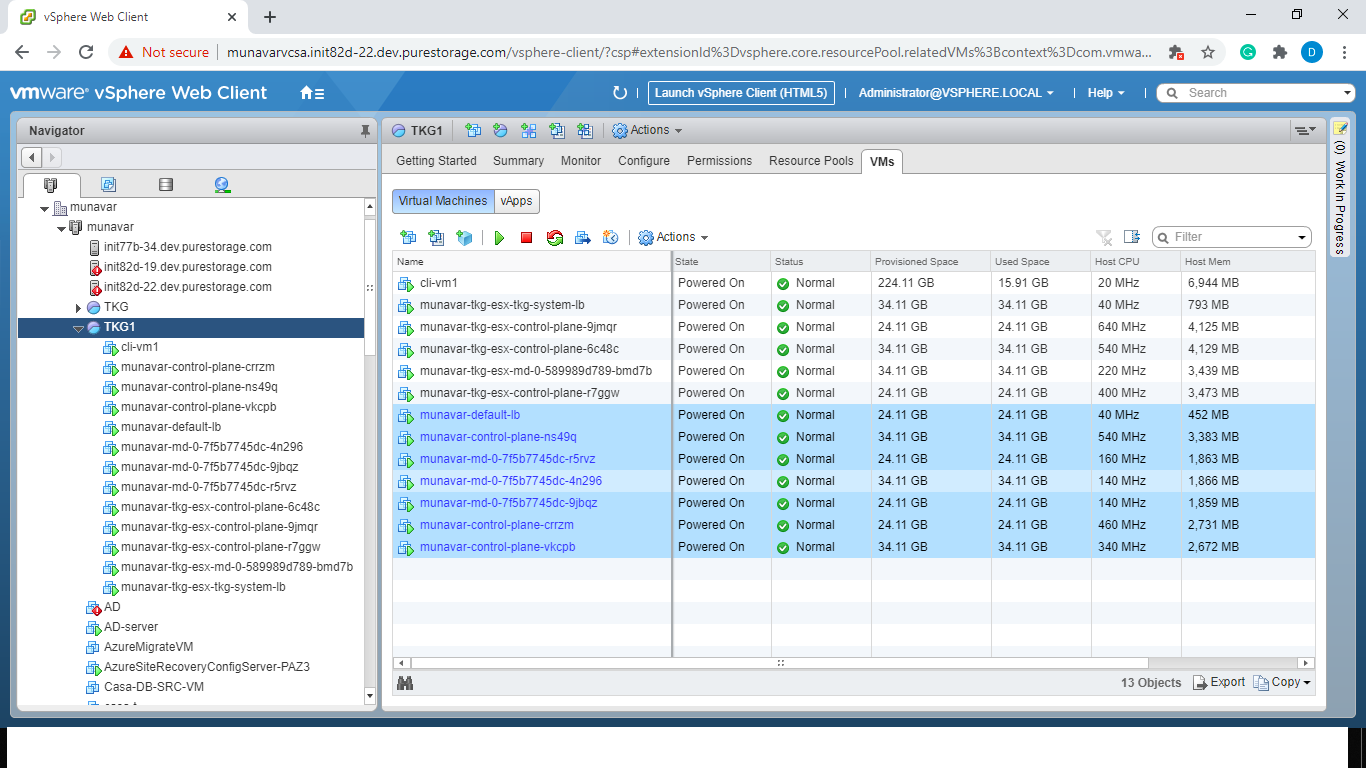Viewport: 1366px width, 768px height.
Task: Open the Permissions tab
Action: click(719, 161)
